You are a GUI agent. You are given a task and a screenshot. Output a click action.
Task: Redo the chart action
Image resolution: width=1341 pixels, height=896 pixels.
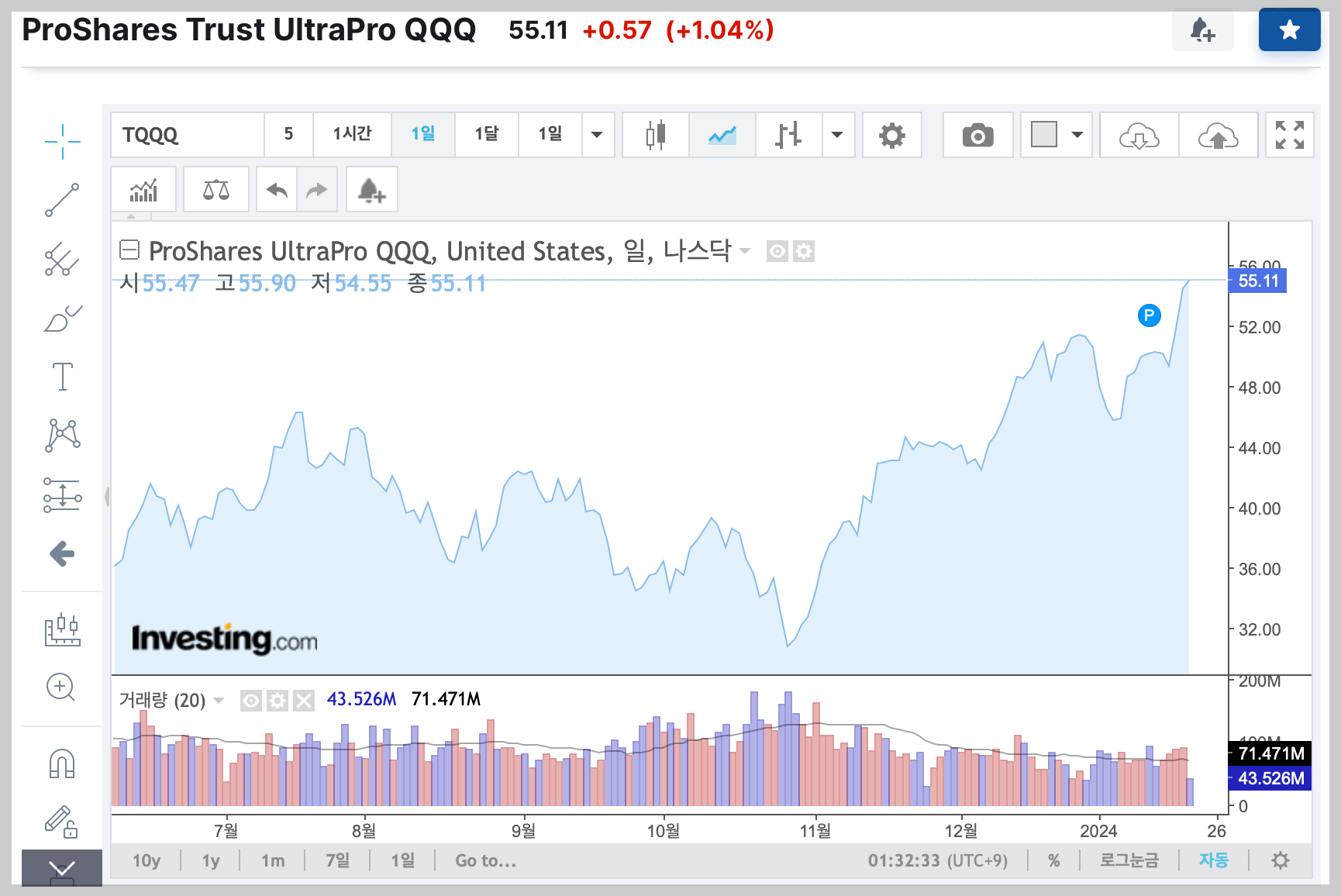tap(317, 189)
